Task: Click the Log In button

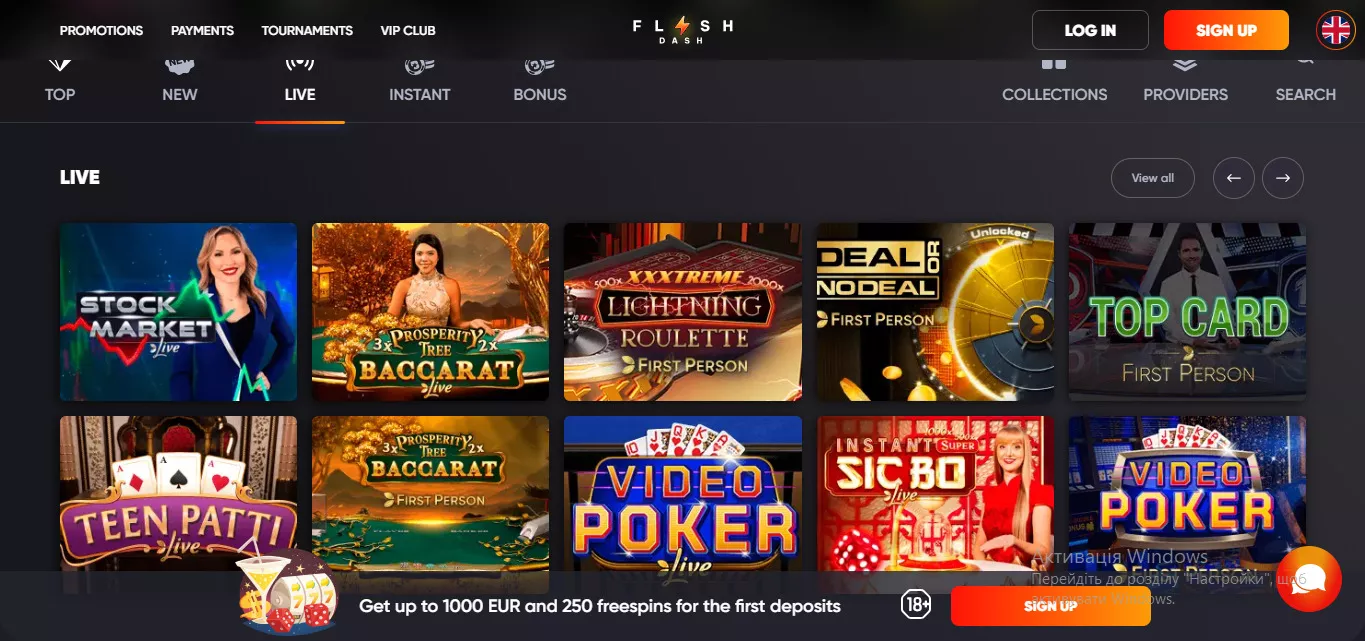Action: (1090, 30)
